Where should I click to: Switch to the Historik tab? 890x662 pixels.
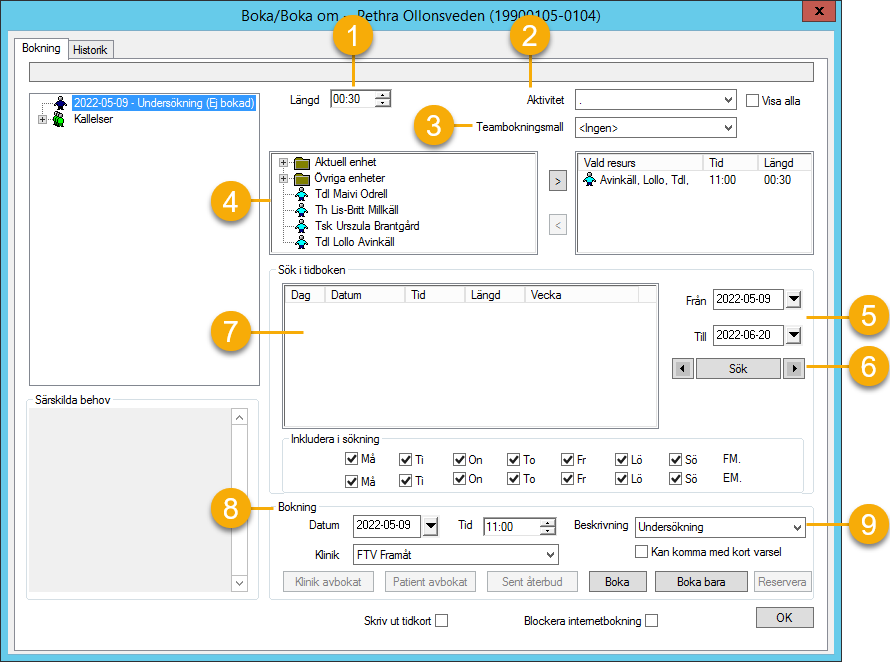click(92, 49)
